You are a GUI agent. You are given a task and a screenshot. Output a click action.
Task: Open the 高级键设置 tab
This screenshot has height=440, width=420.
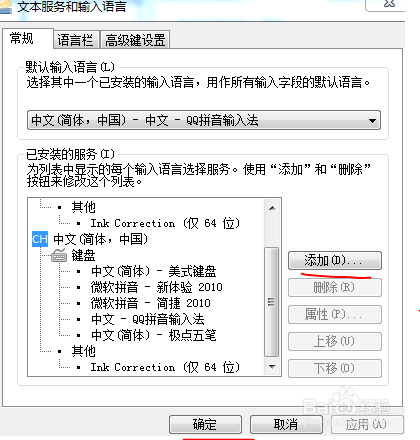click(x=135, y=40)
